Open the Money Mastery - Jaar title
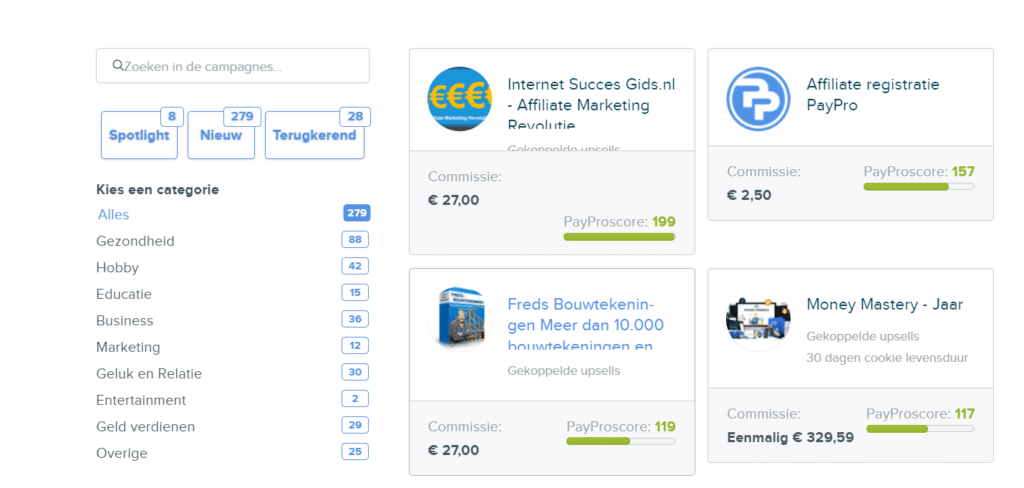1024x488 pixels. (x=885, y=304)
